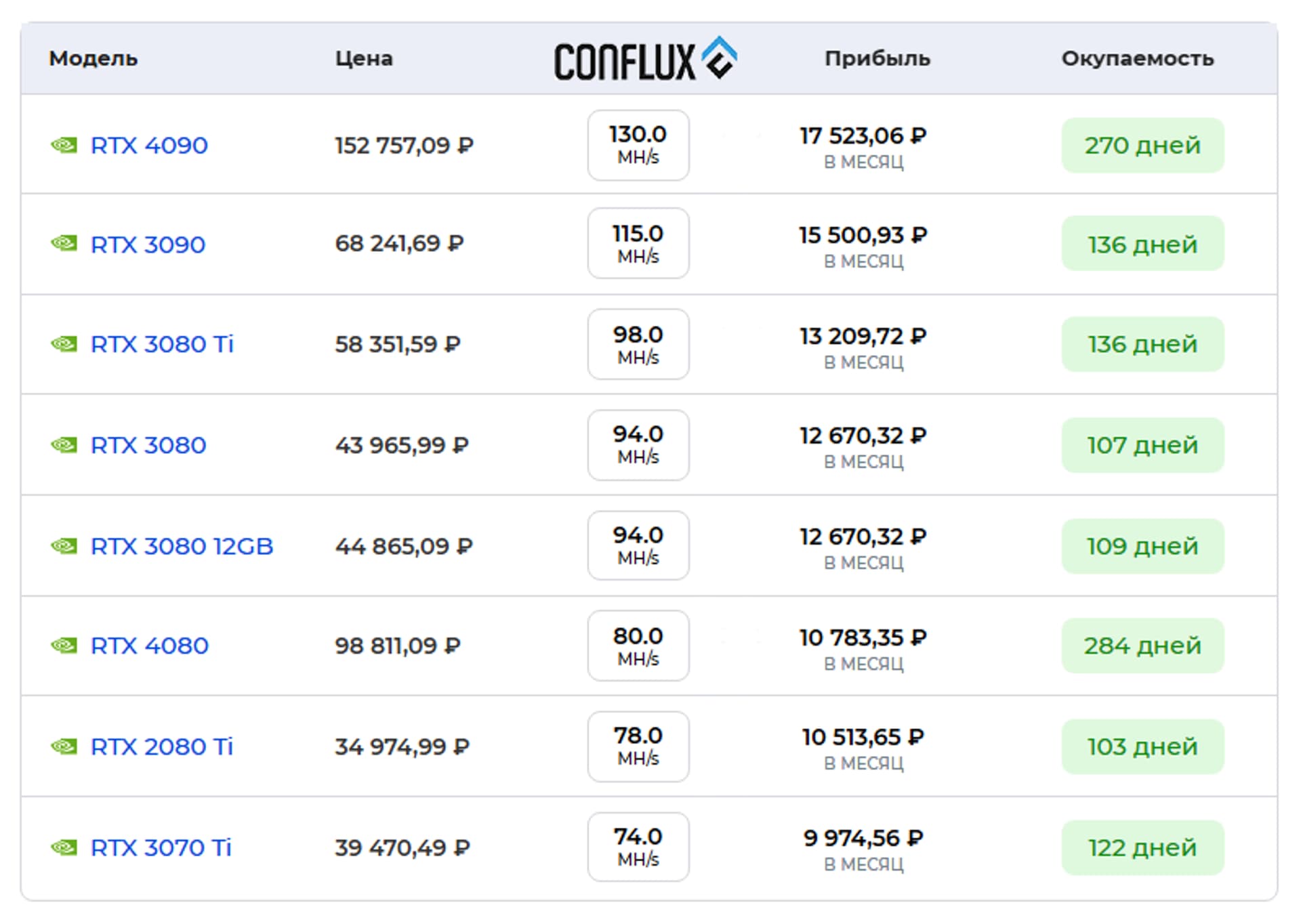Viewport: 1301px width, 924px height.
Task: Open the RTX 4090 model link
Action: [x=149, y=145]
